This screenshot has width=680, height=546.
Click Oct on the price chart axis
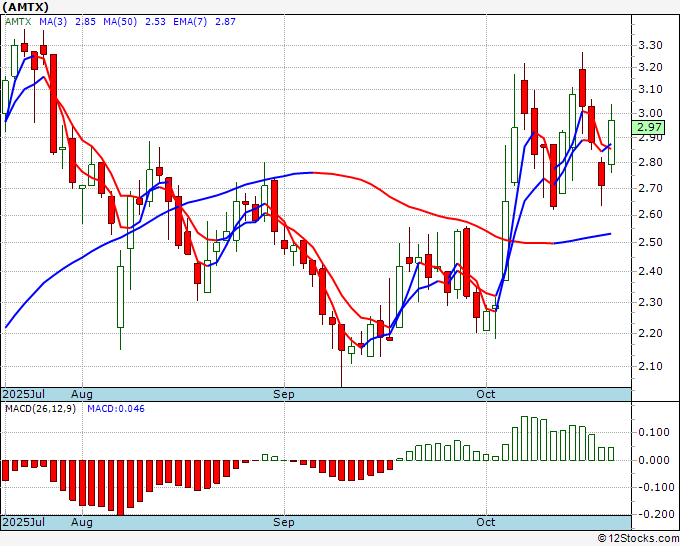click(486, 394)
